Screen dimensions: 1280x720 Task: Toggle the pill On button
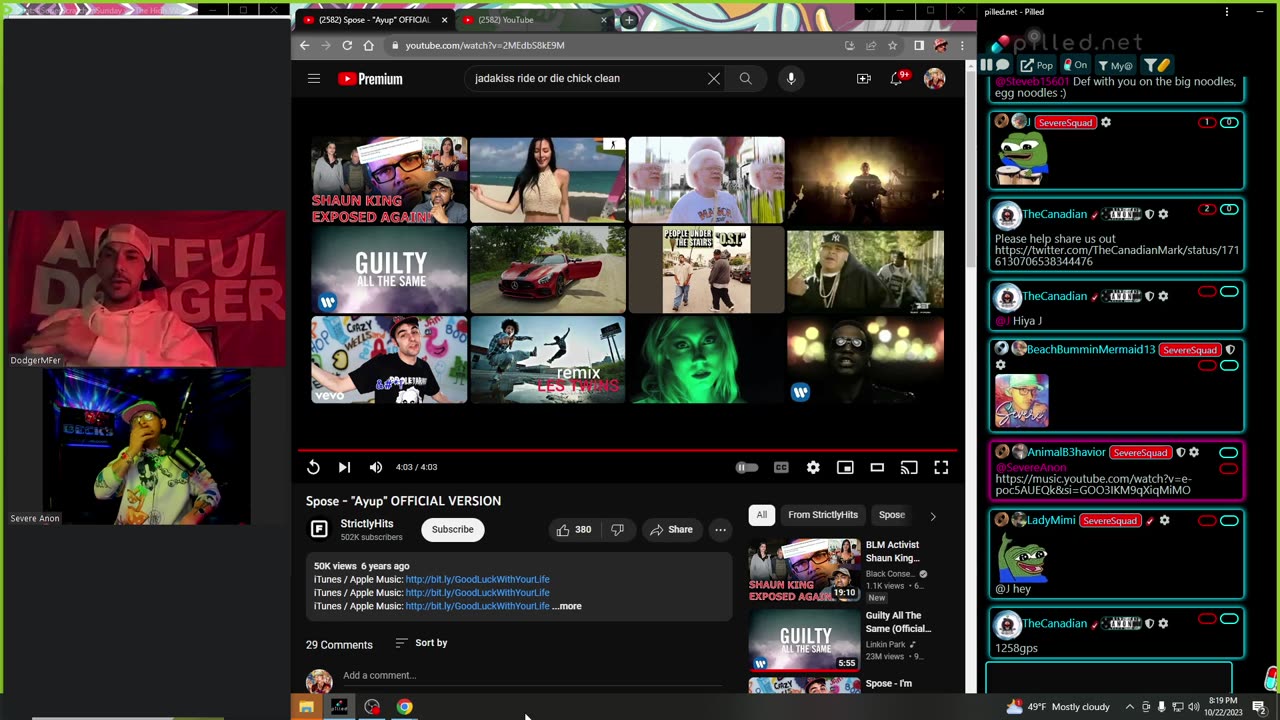pyautogui.click(x=1074, y=65)
